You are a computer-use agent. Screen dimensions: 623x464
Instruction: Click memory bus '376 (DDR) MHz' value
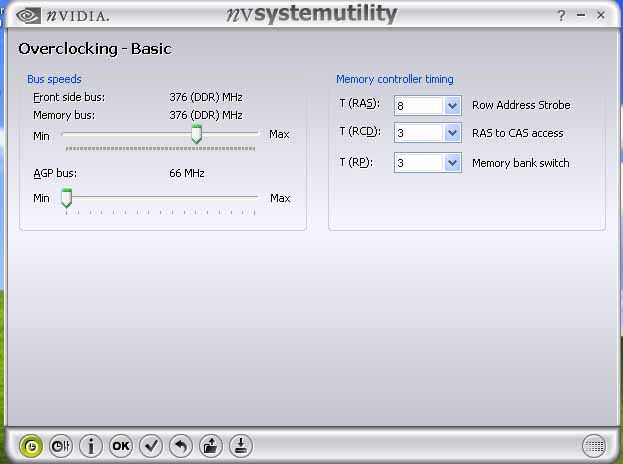(x=206, y=115)
